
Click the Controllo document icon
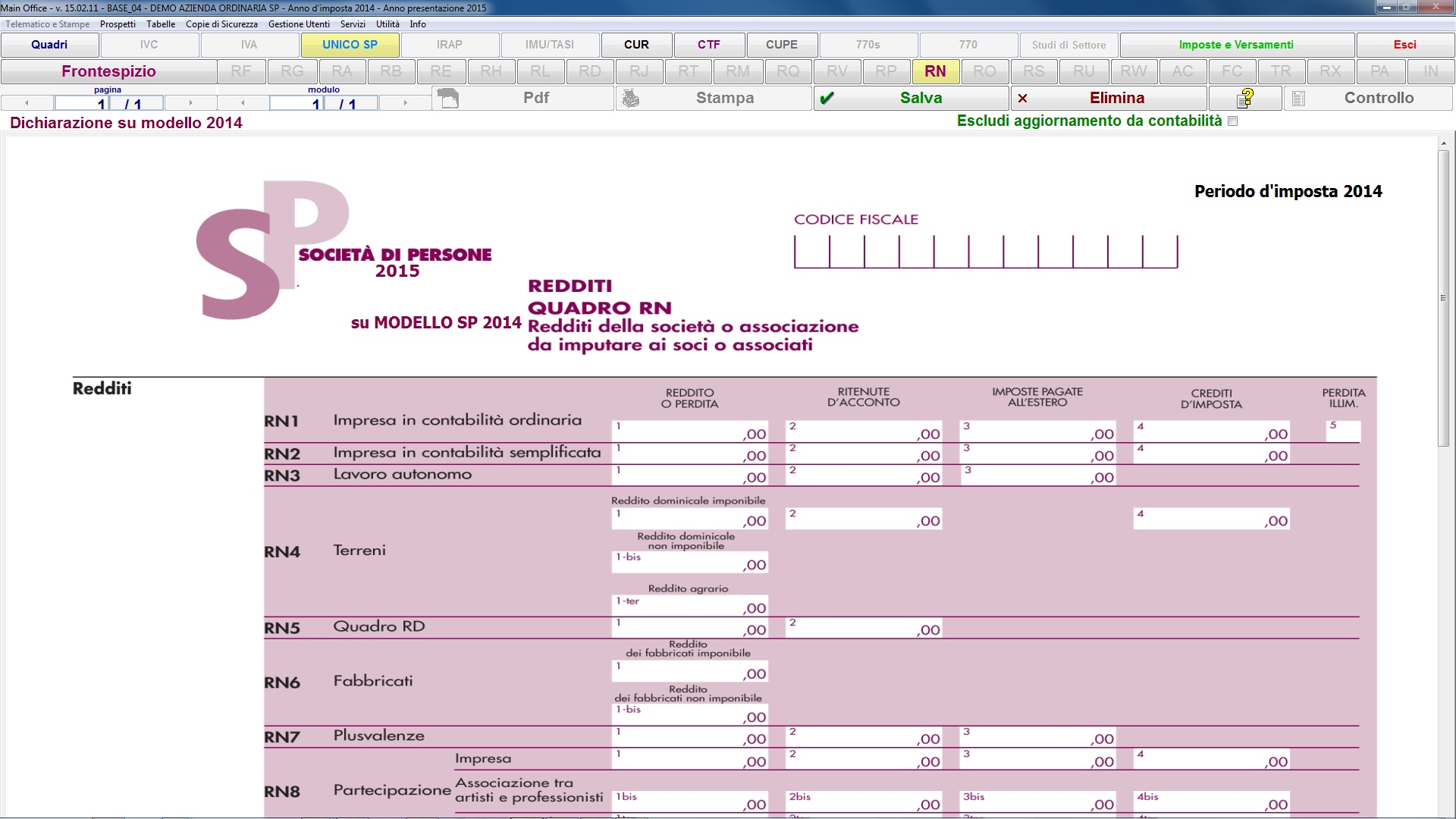(1298, 99)
